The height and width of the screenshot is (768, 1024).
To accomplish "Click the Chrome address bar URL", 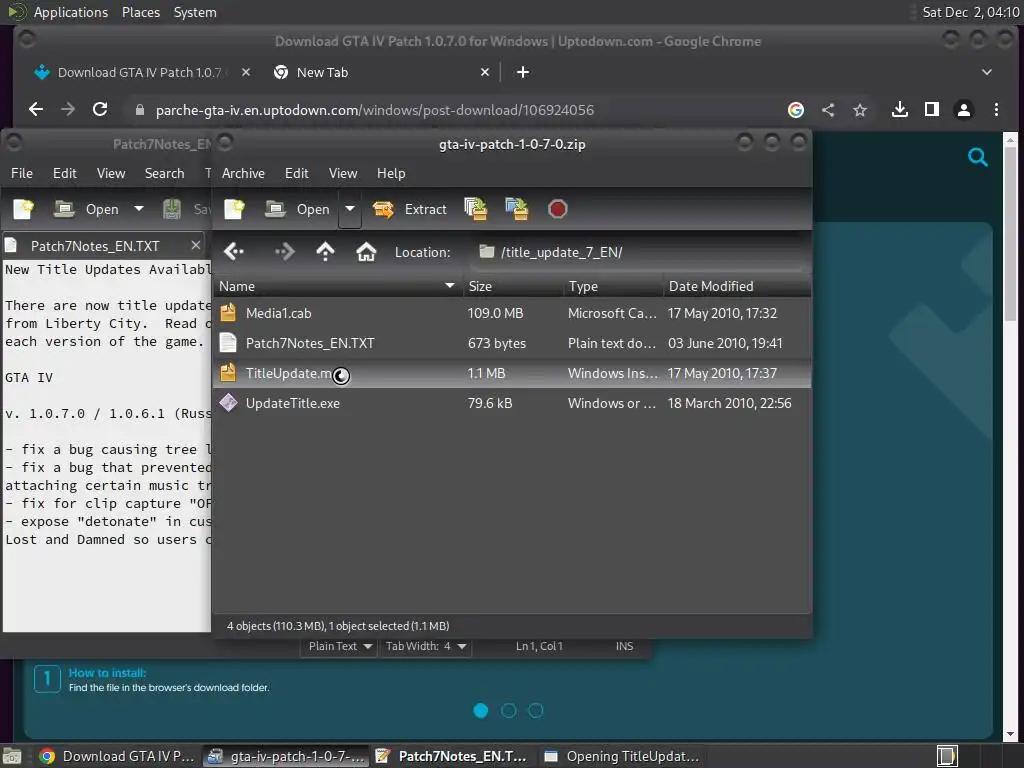I will click(374, 110).
